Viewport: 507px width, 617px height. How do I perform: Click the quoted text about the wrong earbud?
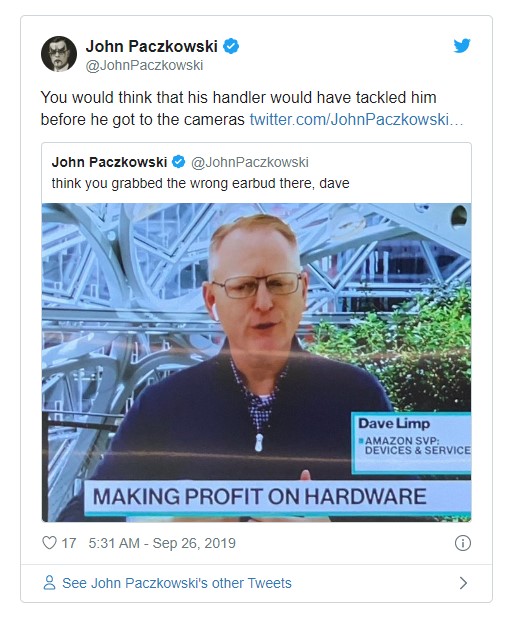pyautogui.click(x=200, y=183)
